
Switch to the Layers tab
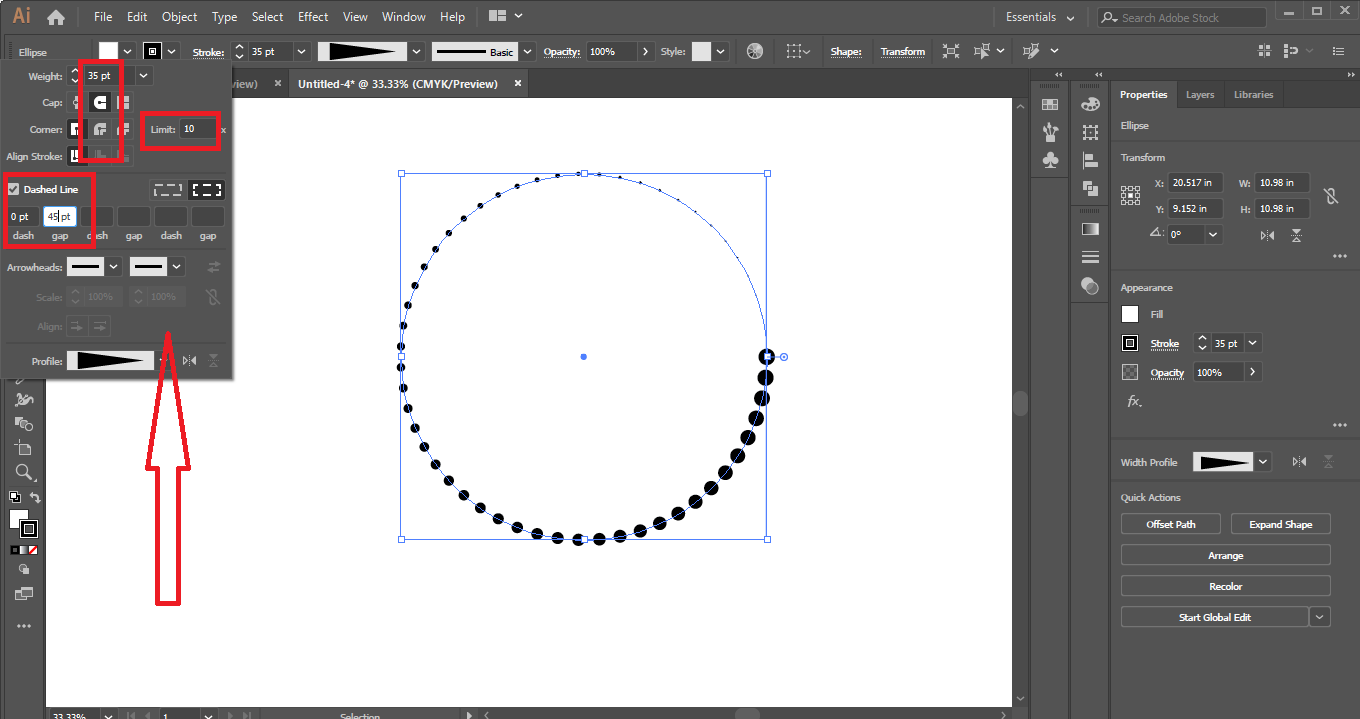[1200, 95]
